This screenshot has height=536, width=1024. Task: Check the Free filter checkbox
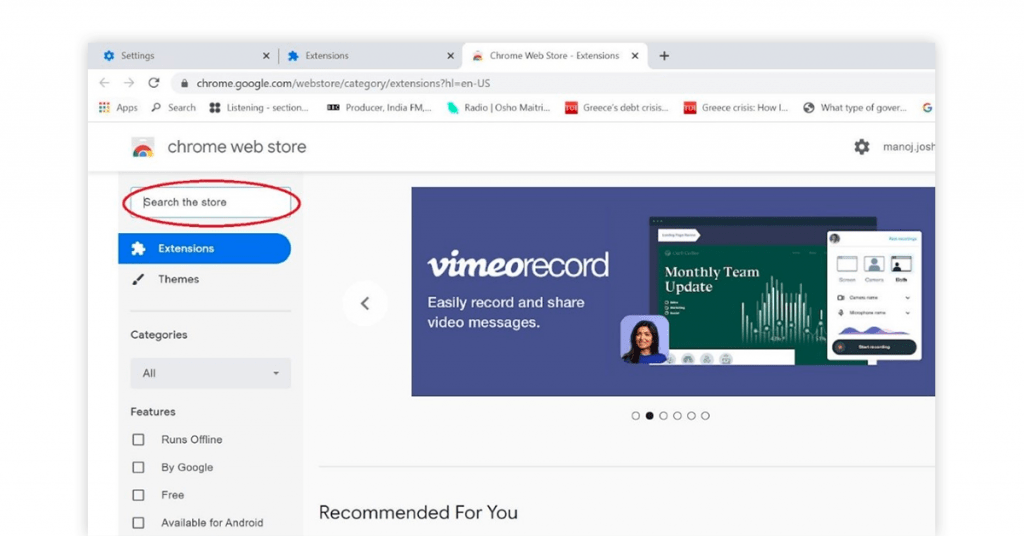(x=138, y=496)
